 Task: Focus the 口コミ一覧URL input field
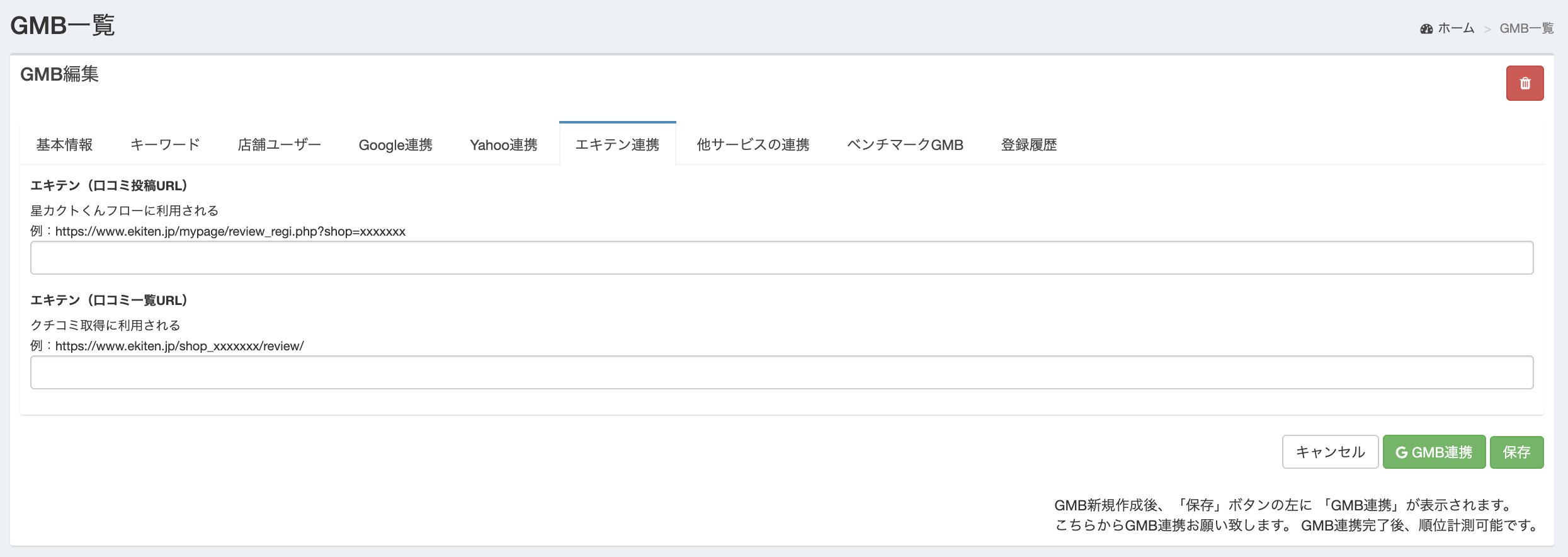click(781, 372)
